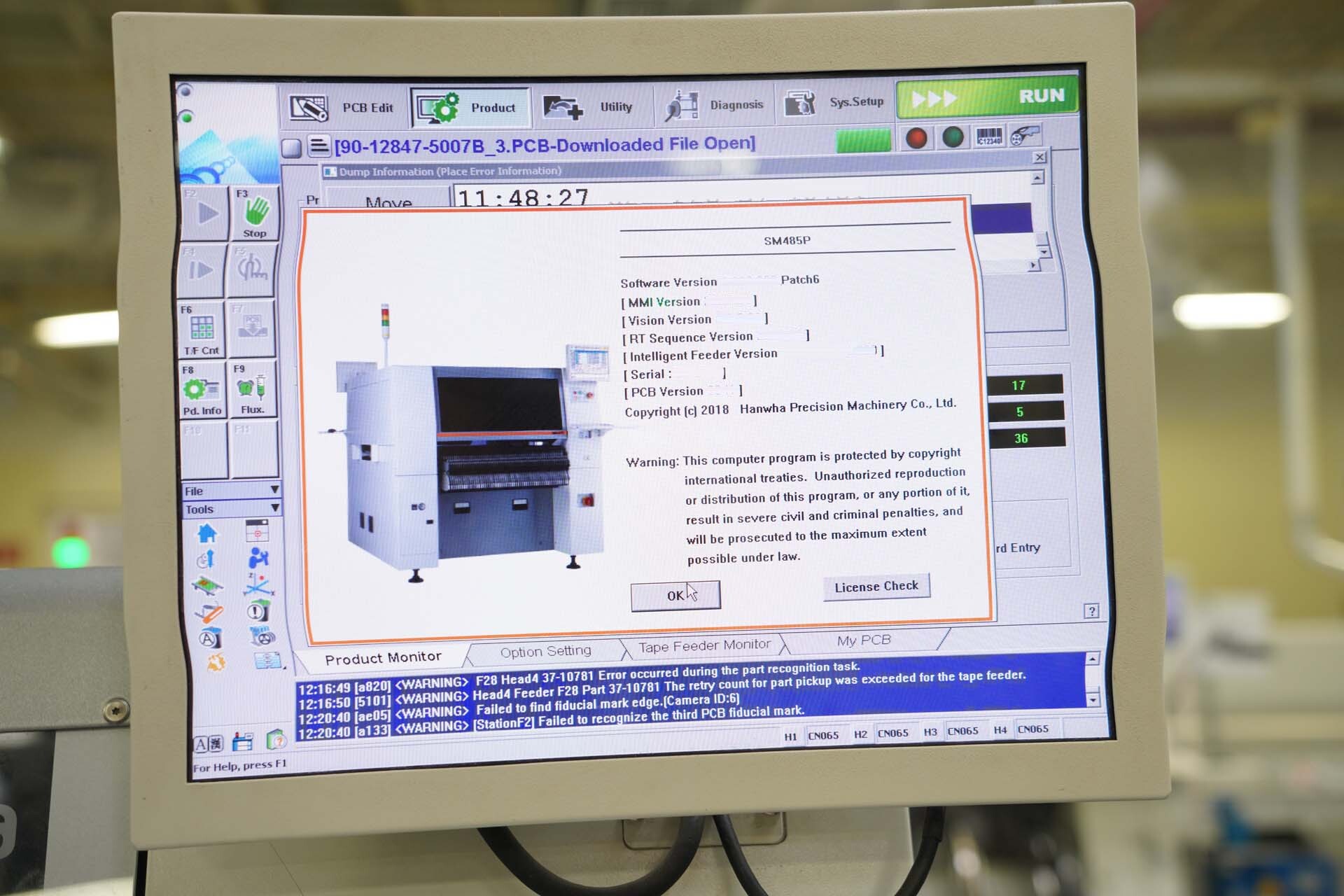
Task: Switch to the Tape Feeder Monitor tab
Action: (704, 645)
